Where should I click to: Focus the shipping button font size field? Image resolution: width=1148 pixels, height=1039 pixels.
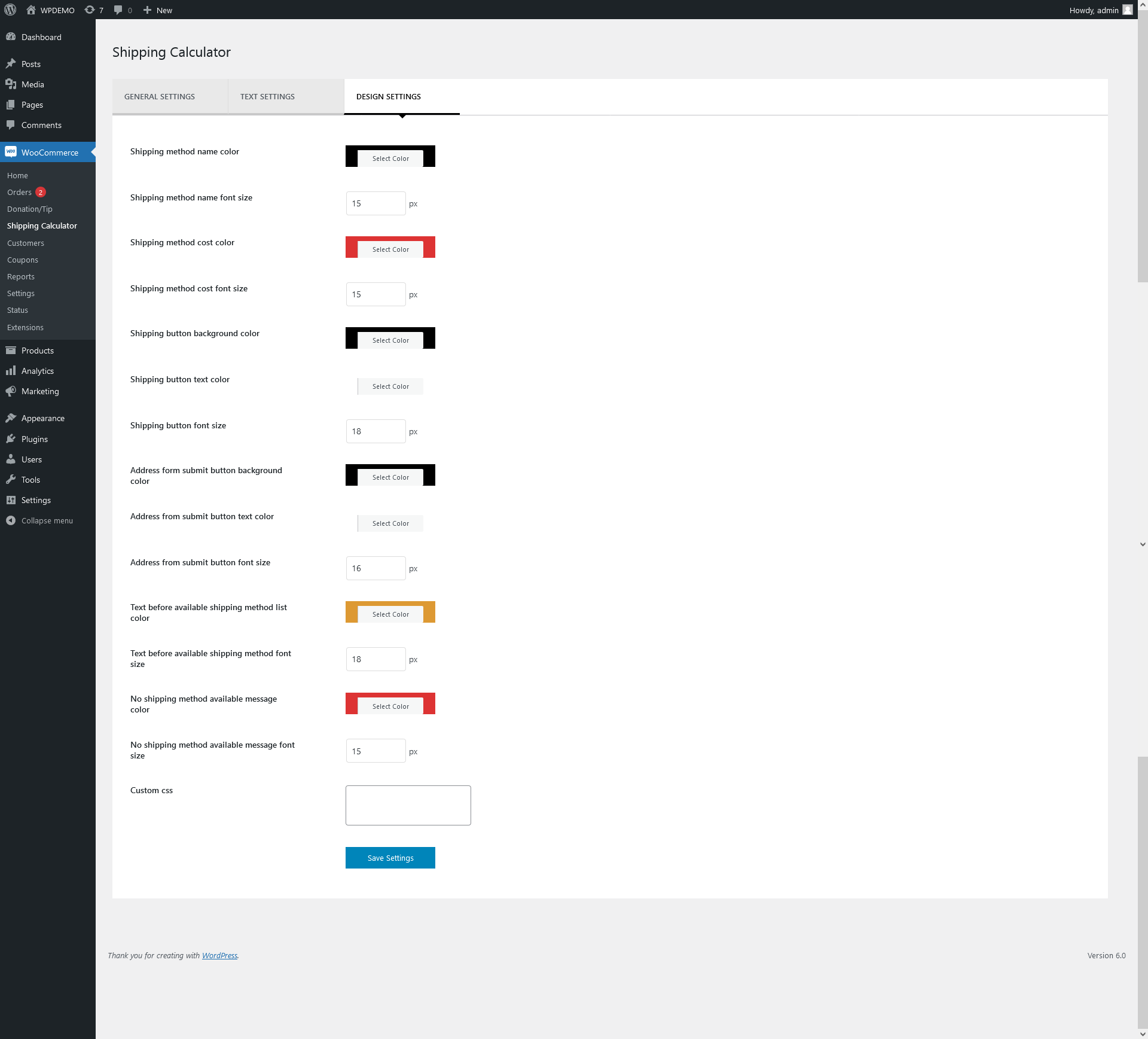point(375,431)
